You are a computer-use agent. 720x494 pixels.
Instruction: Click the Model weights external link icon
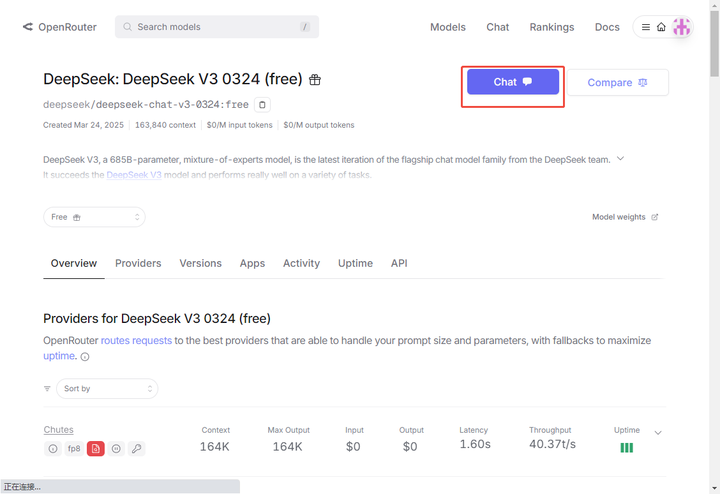pos(655,217)
